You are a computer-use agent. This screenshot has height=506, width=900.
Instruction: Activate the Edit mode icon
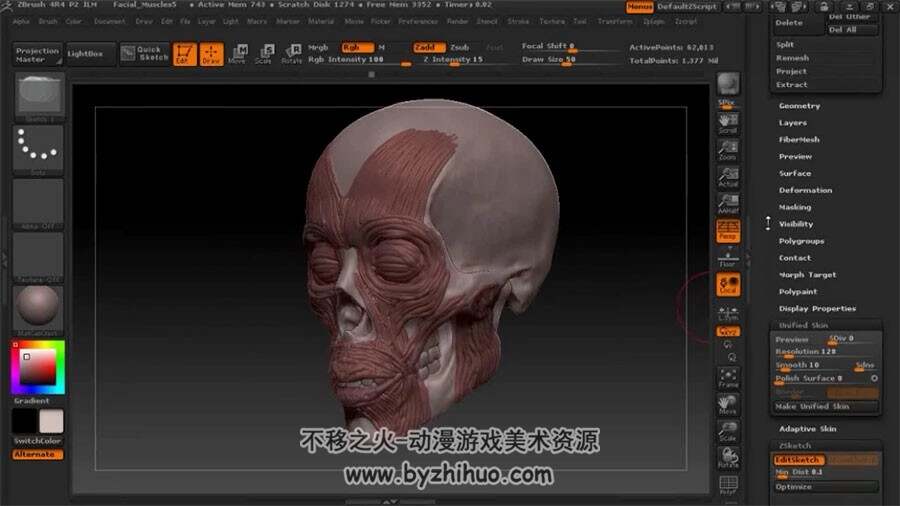(185, 54)
